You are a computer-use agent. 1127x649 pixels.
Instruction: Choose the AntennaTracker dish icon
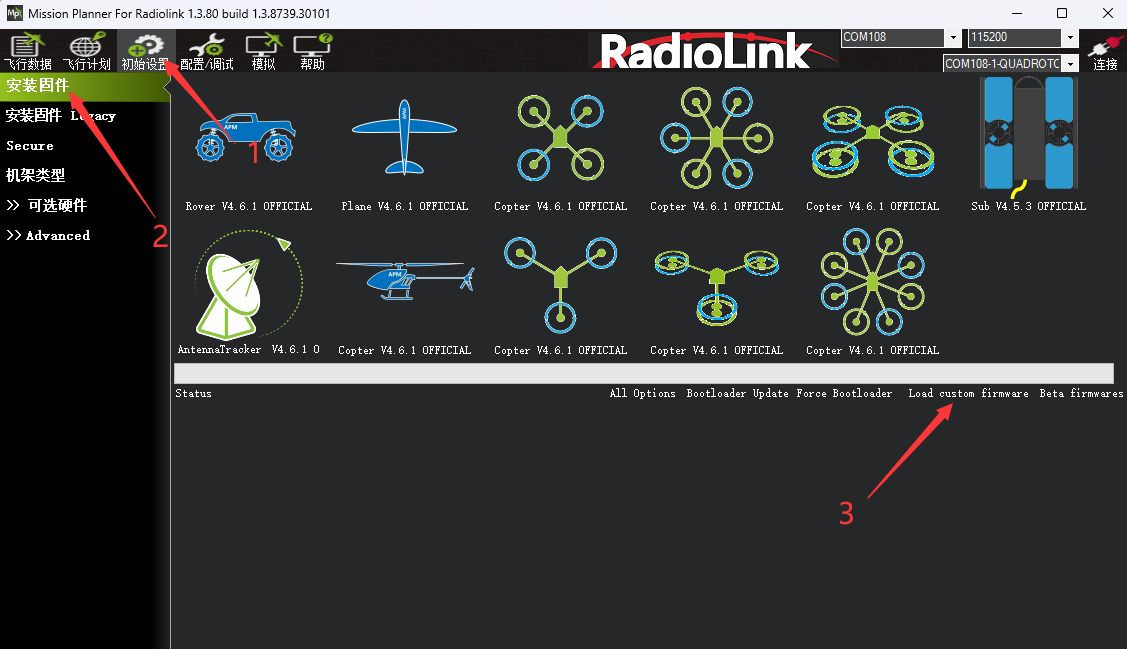coord(248,285)
